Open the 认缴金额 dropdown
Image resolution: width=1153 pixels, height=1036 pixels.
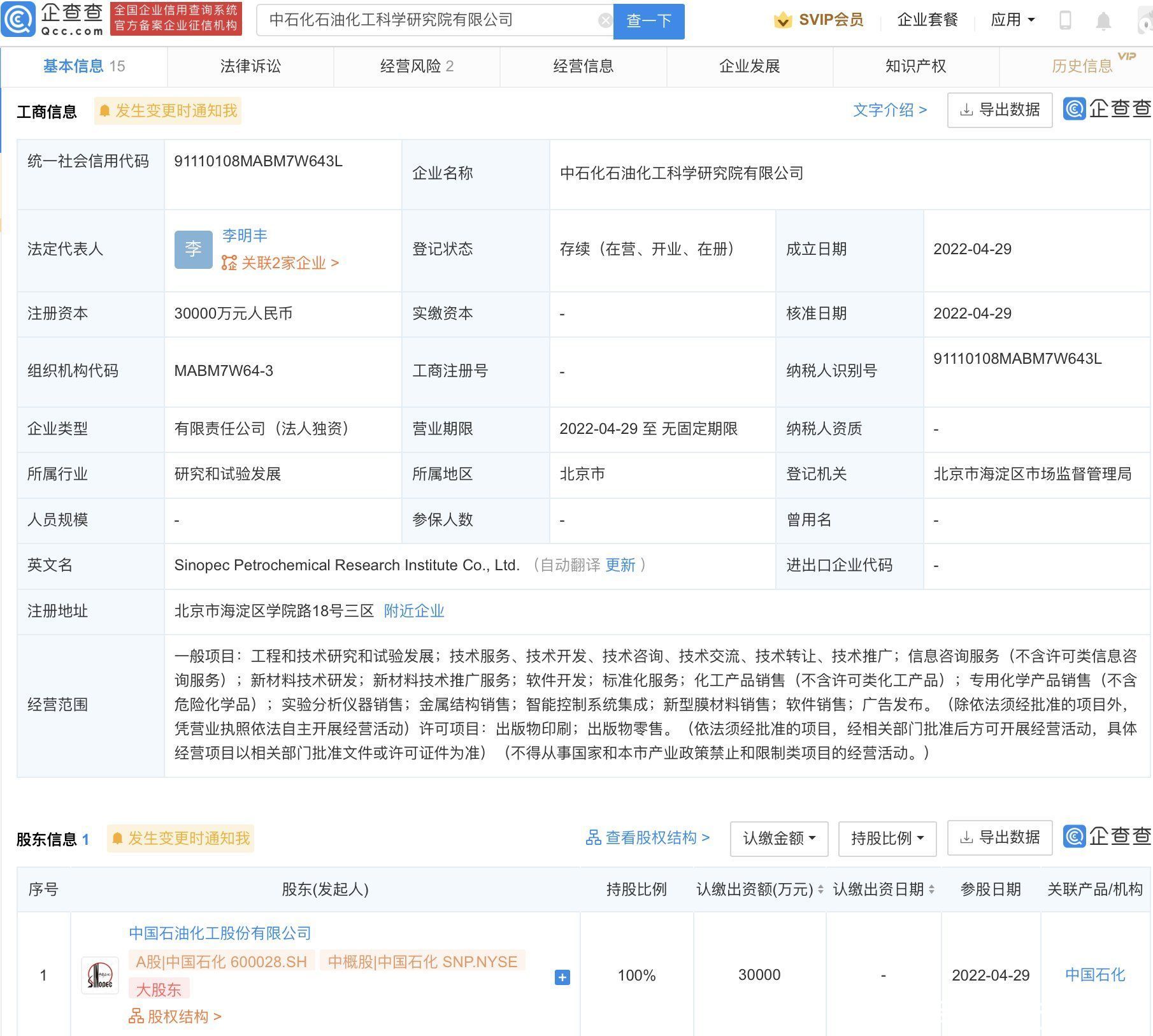(x=778, y=838)
